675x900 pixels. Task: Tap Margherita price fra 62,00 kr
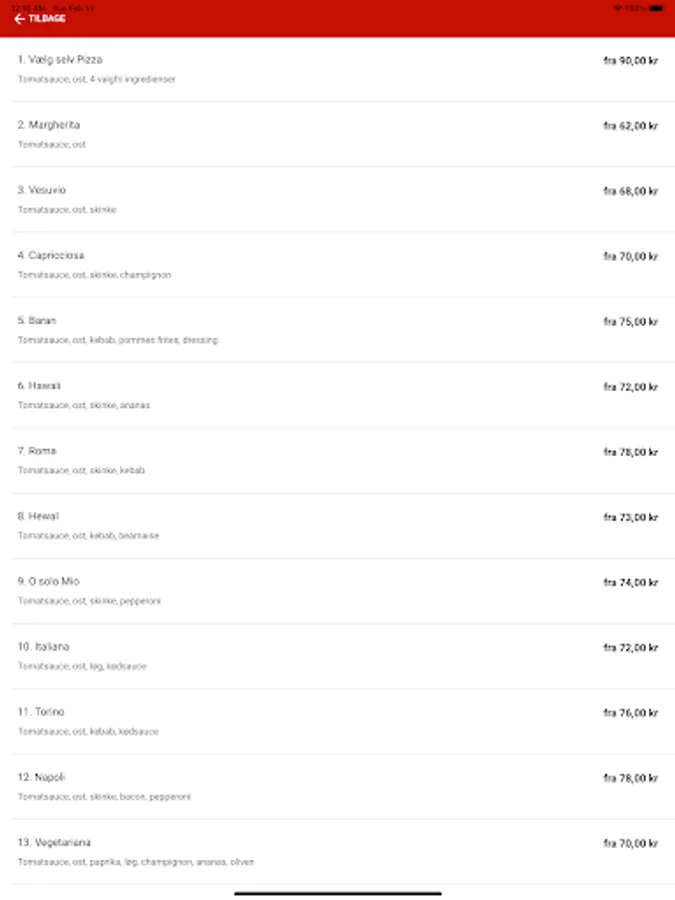[630, 126]
